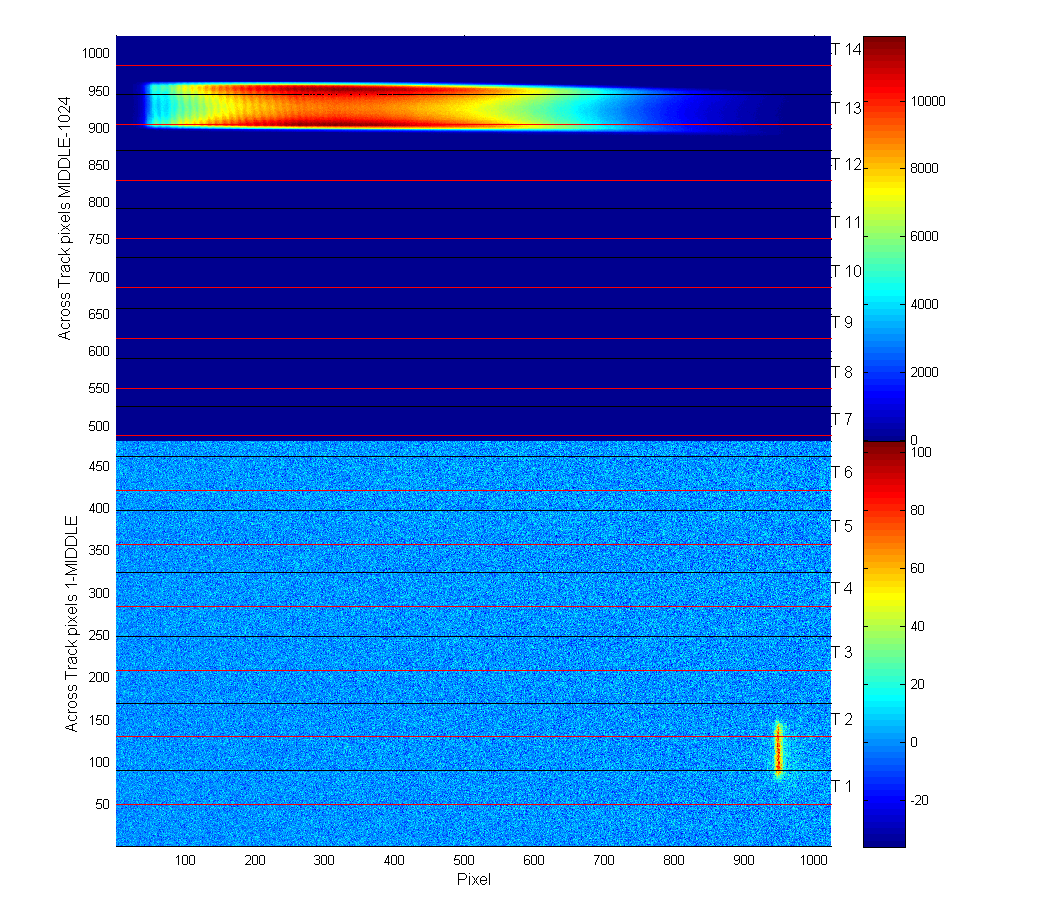Click the 'T 7' track label
Screen dimensions: 1050x900
click(842, 419)
